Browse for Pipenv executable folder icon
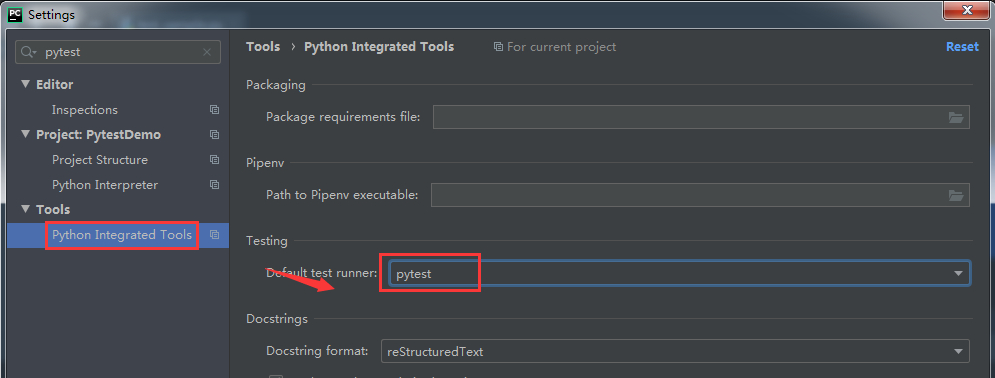The height and width of the screenshot is (378, 995). (956, 195)
